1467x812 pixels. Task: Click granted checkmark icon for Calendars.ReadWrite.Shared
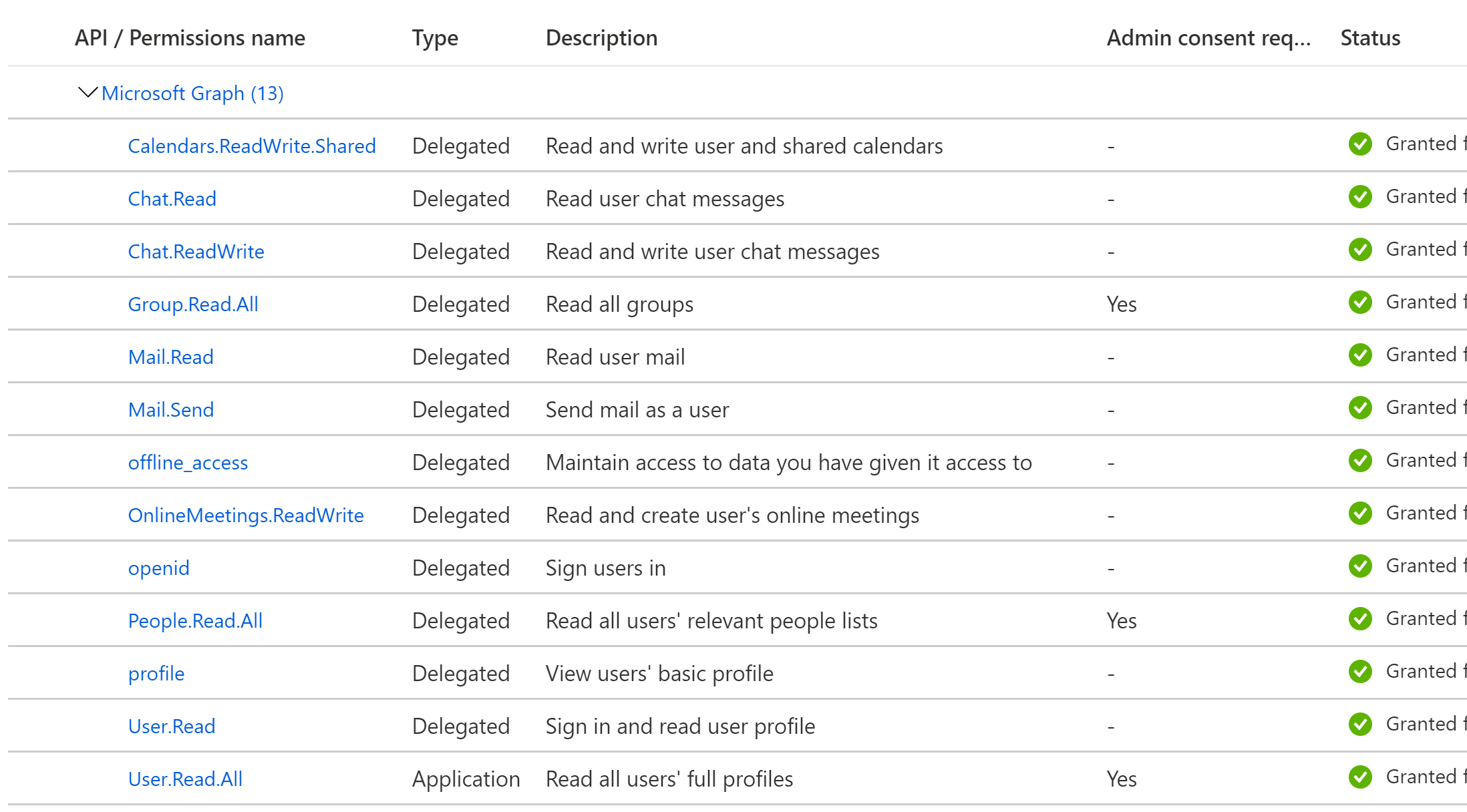[1360, 144]
